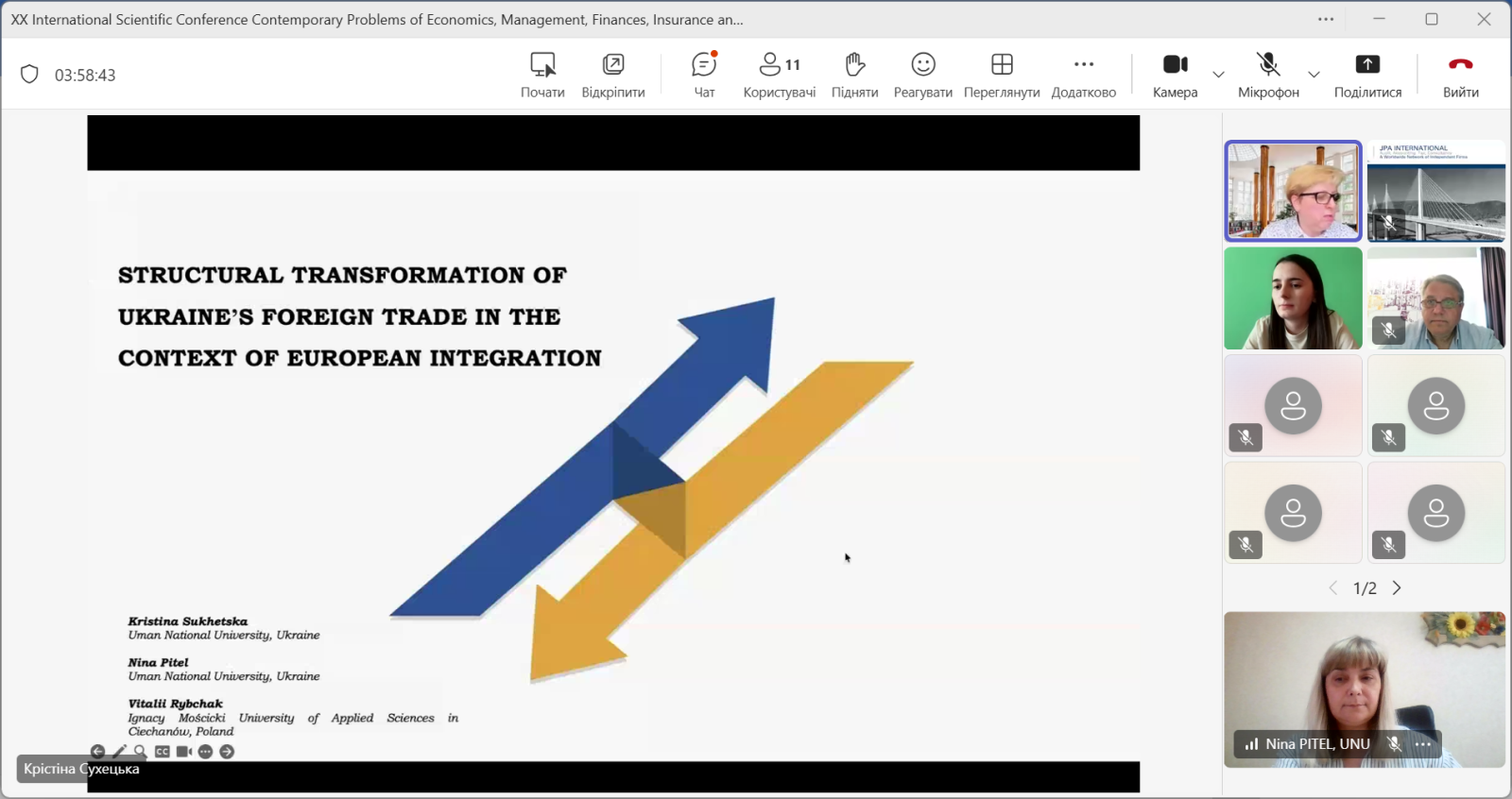Select the JPA International bridge video thumbnail
This screenshot has width=1512, height=799.
click(1436, 191)
